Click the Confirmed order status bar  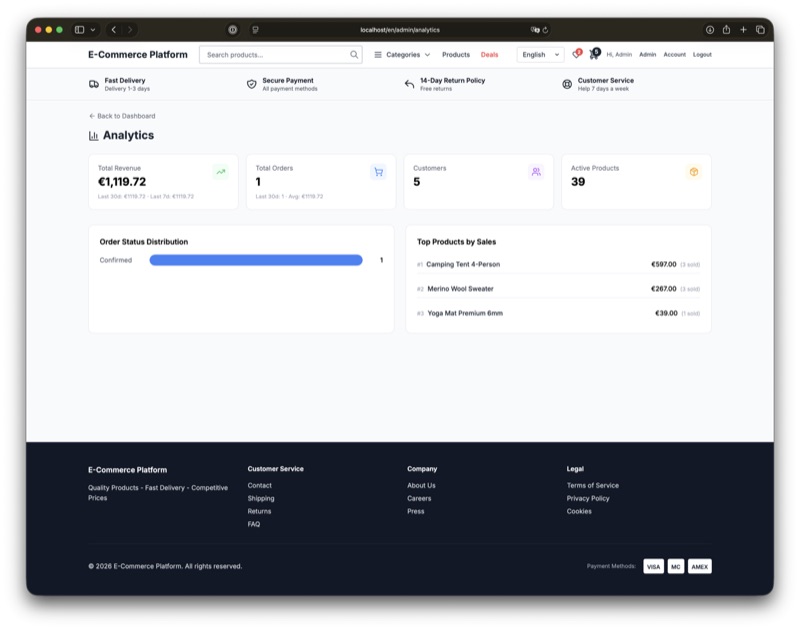[256, 260]
